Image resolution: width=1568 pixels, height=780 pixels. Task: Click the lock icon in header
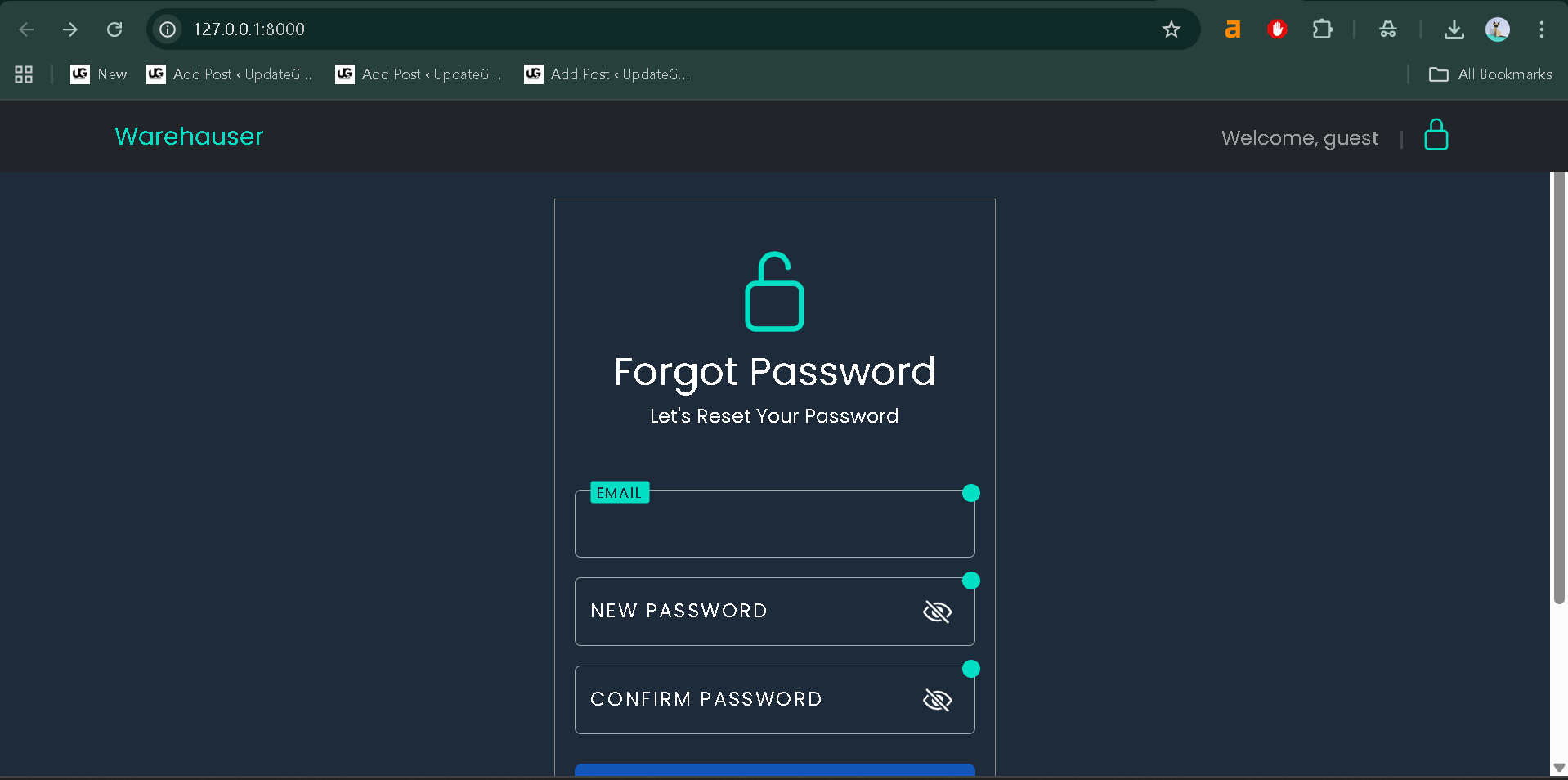[1436, 136]
